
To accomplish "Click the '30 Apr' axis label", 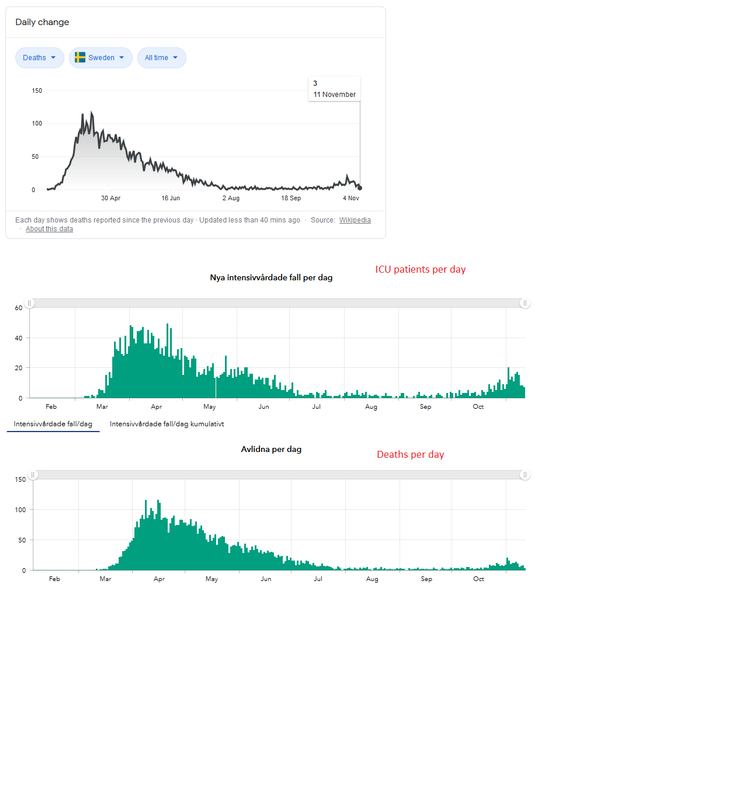I will point(111,198).
